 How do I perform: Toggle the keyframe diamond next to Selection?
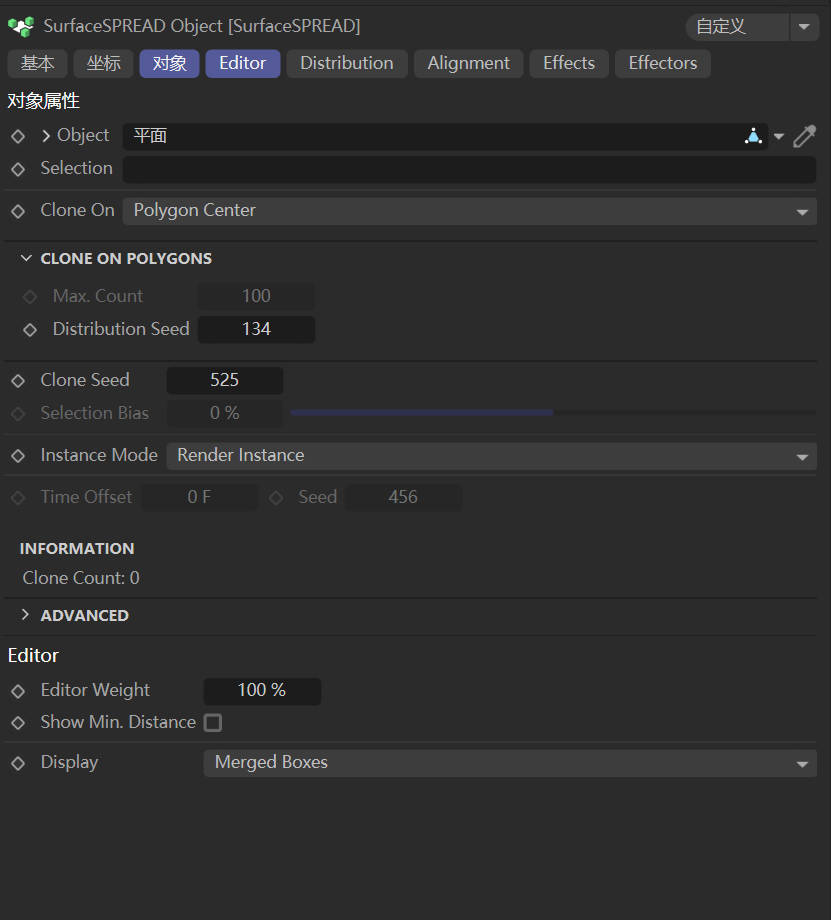[17, 168]
